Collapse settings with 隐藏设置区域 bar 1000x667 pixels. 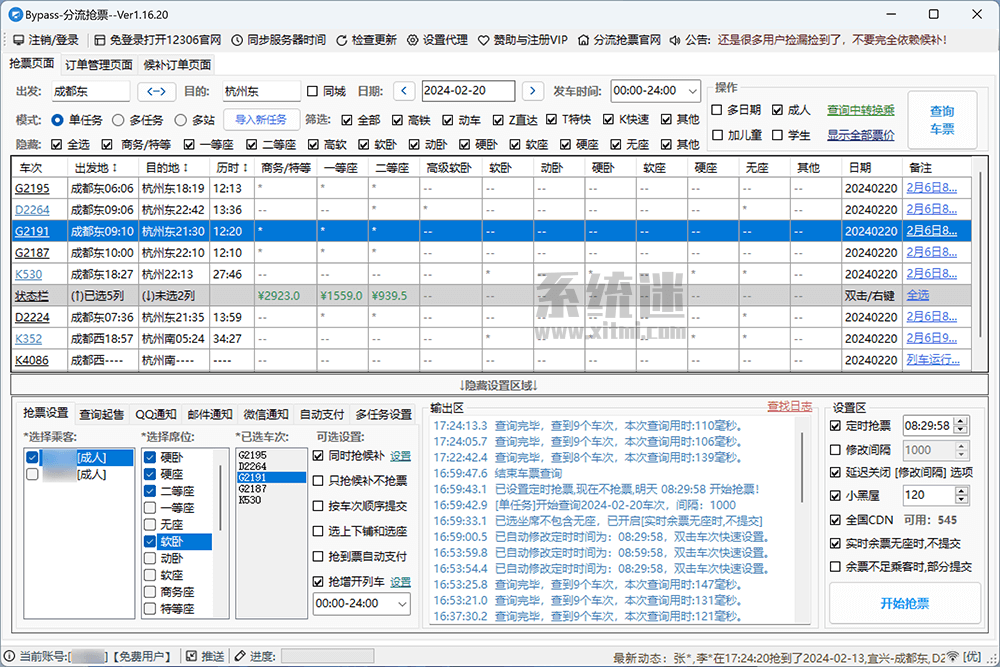click(x=499, y=385)
